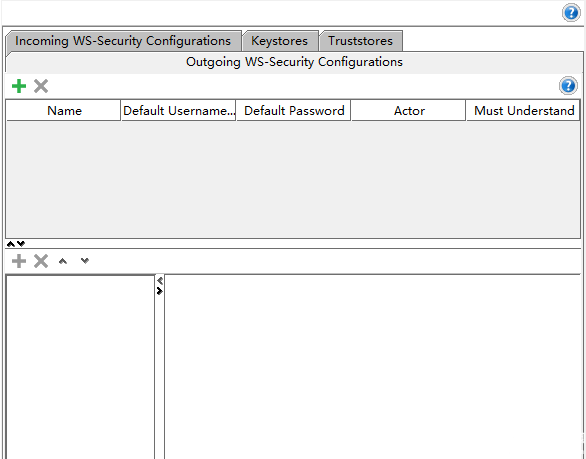Click the green plus to add outgoing configuration
586x459 pixels.
click(x=19, y=86)
